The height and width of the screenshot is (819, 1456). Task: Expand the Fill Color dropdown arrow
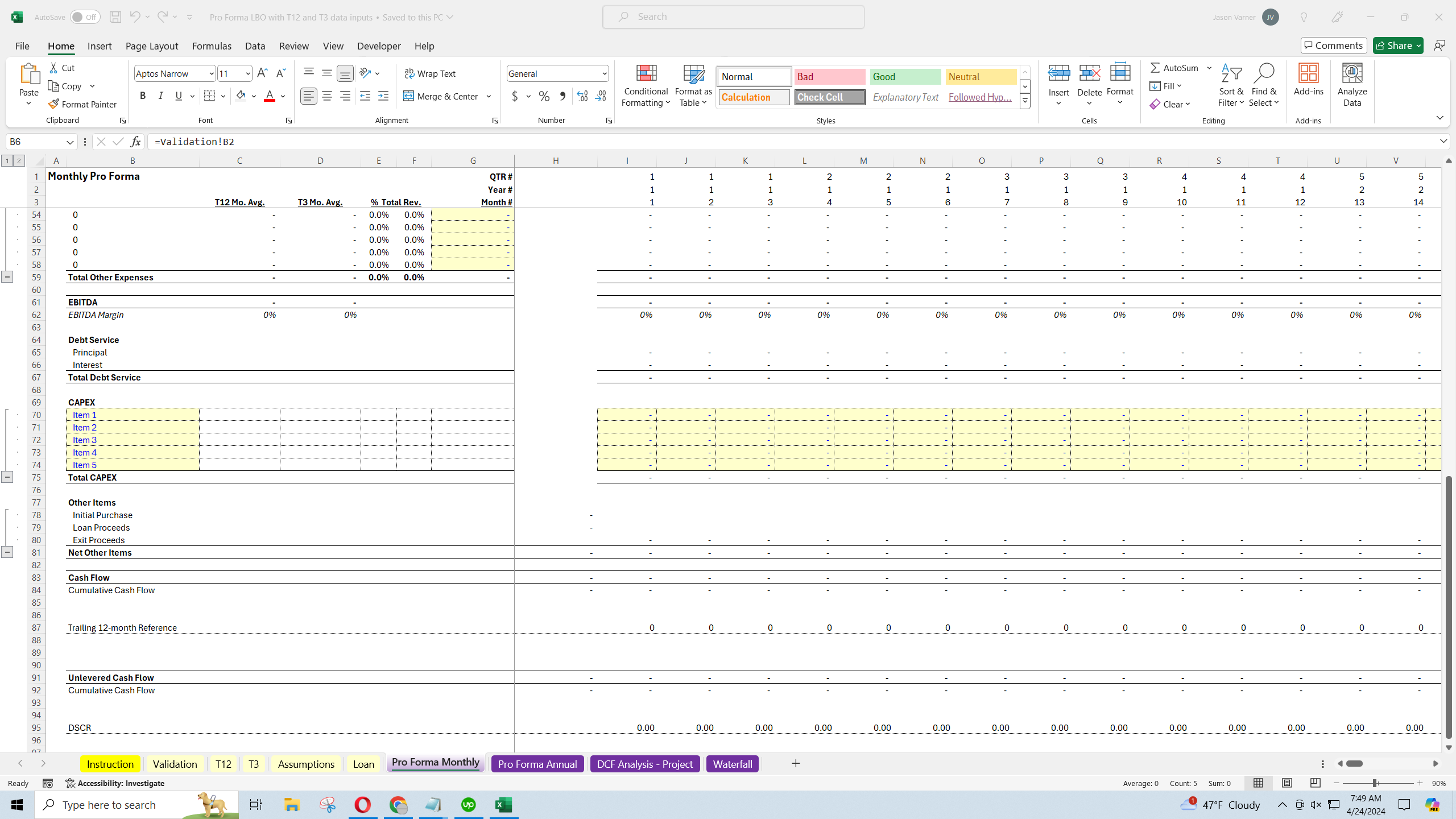(x=254, y=96)
